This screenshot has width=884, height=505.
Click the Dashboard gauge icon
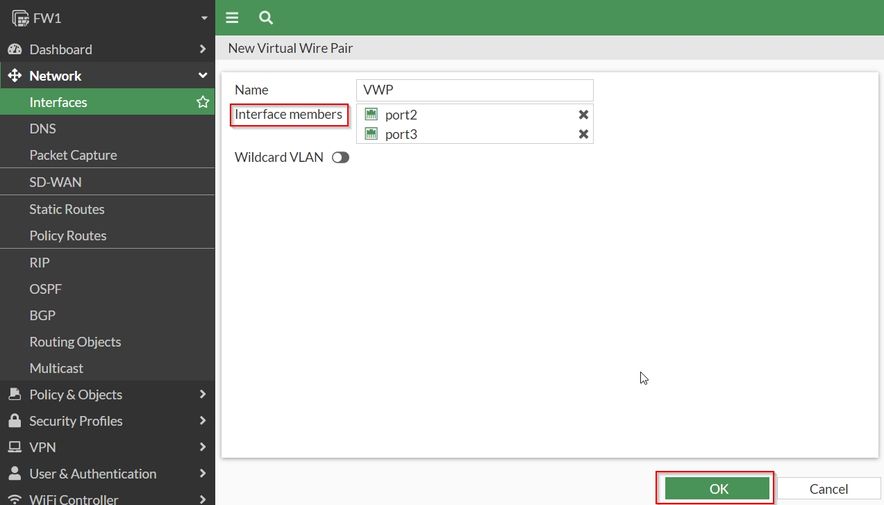tap(15, 49)
